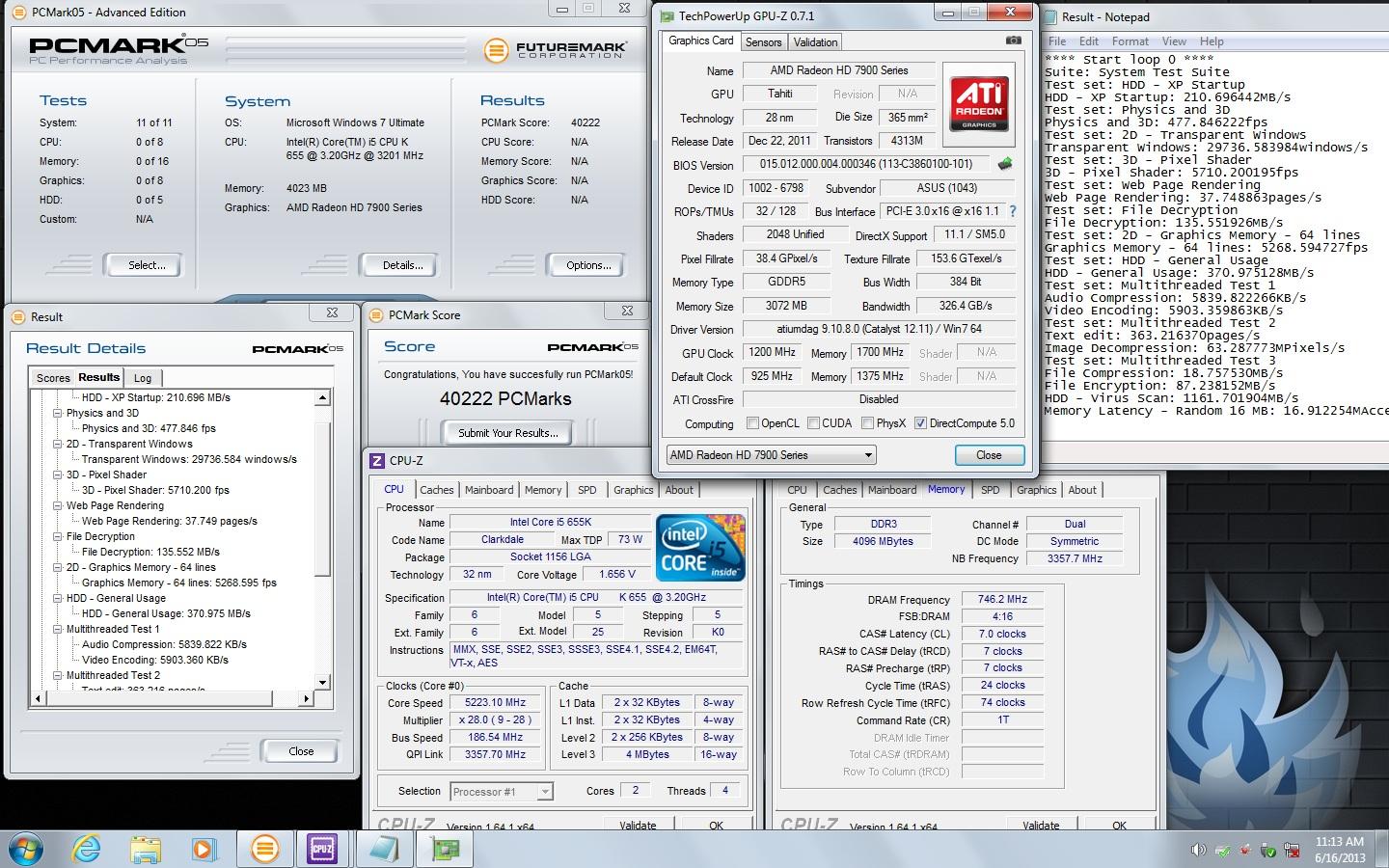Uncheck the DirectCompute 5.0 checkbox

click(920, 423)
